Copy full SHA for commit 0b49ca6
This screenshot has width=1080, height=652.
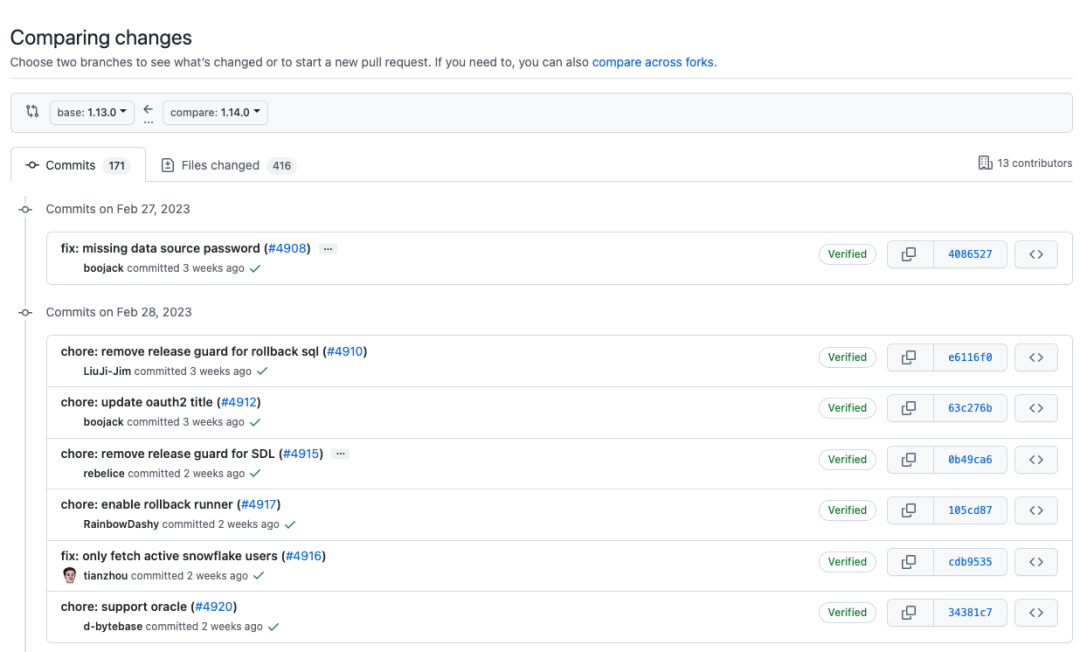[910, 459]
